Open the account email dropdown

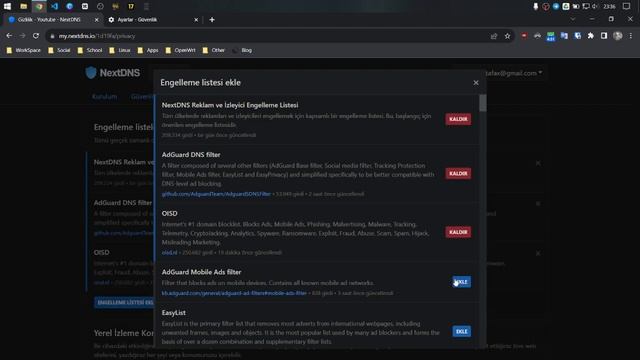click(x=514, y=73)
